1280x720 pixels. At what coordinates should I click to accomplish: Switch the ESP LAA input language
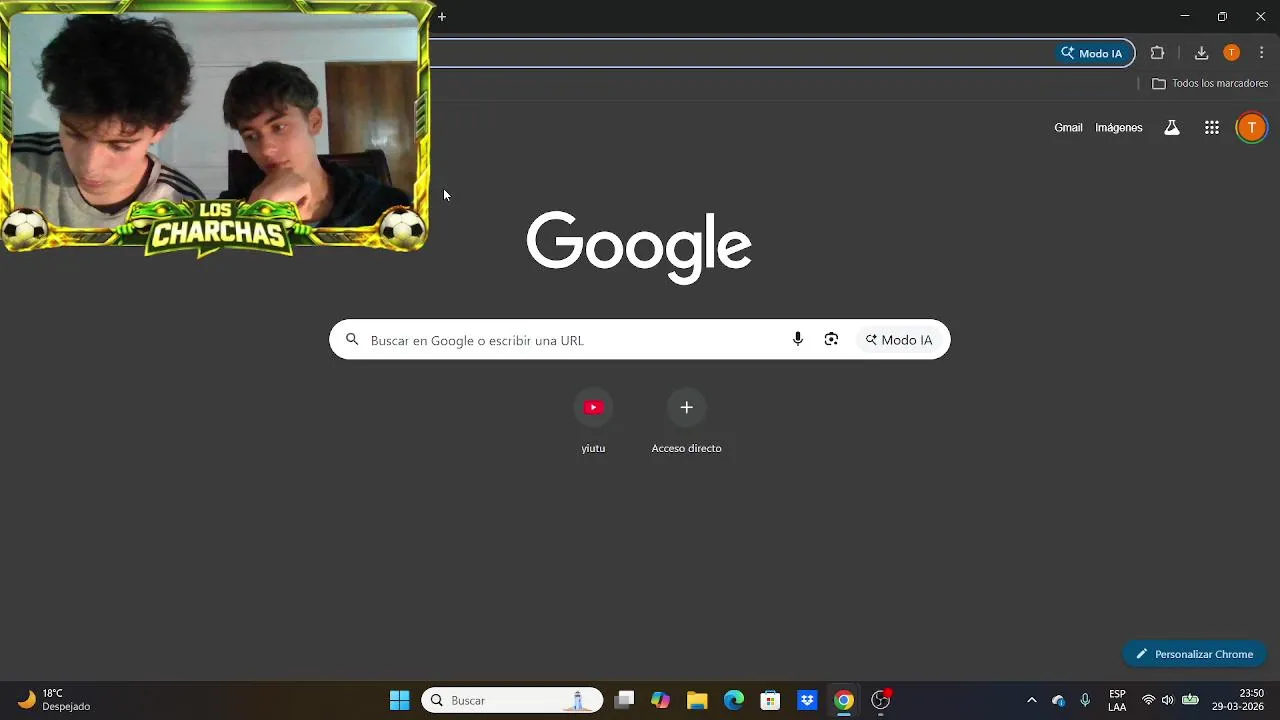(x=1117, y=700)
